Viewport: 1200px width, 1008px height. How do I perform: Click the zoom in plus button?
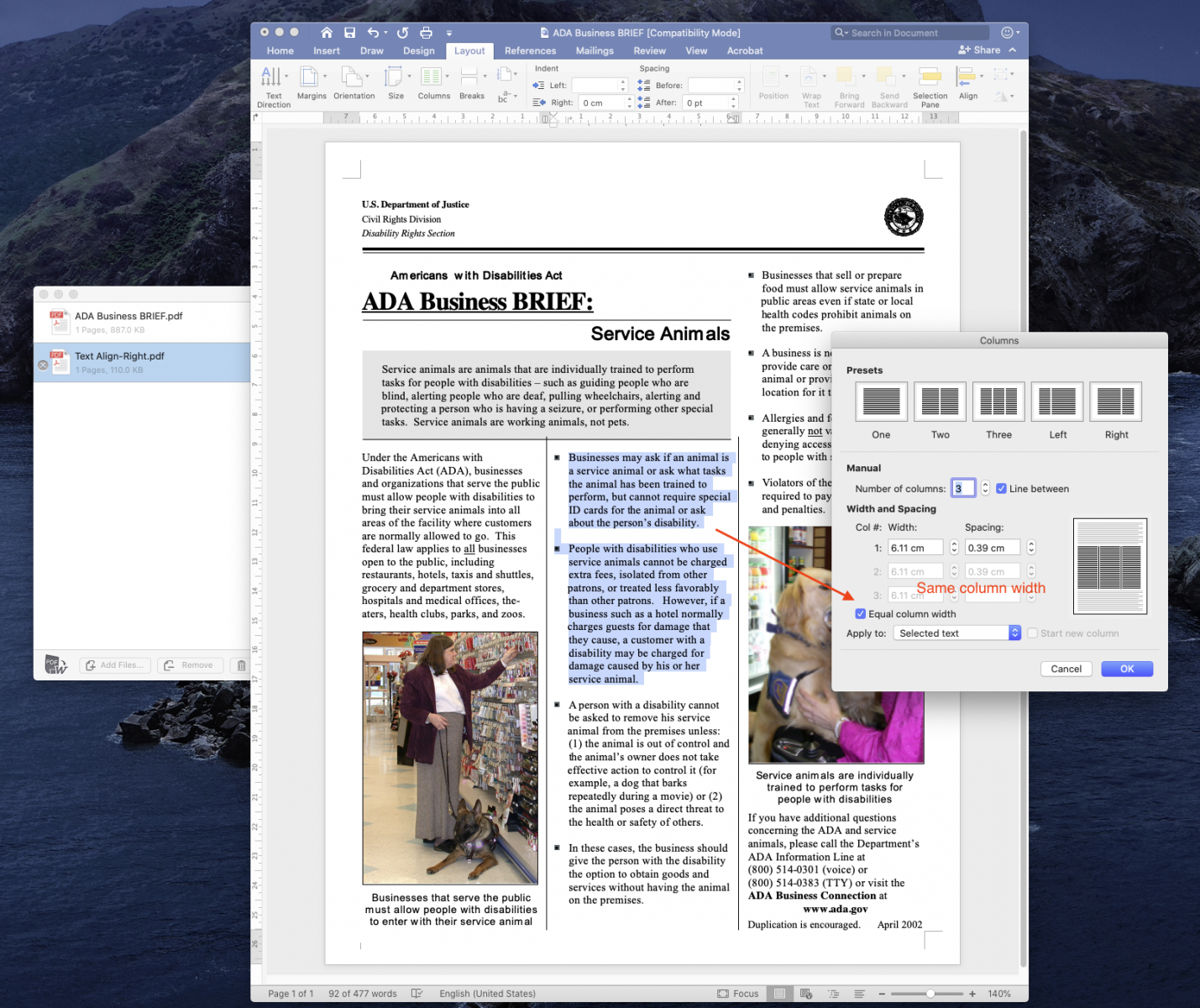[972, 994]
